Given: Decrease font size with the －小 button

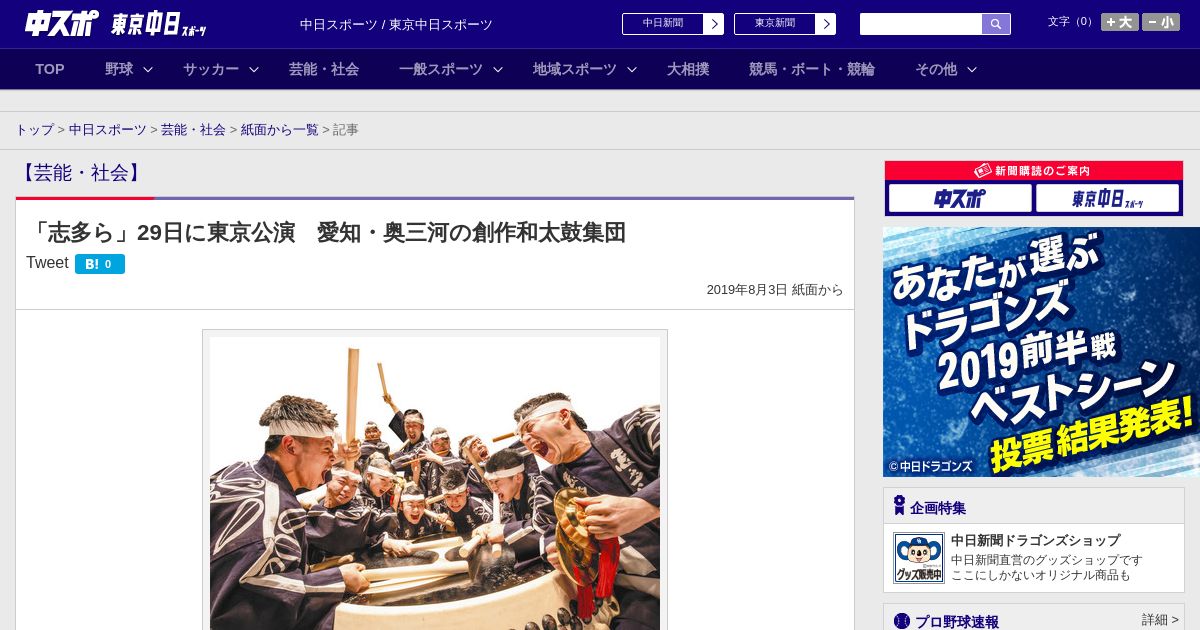Looking at the screenshot, I should pos(1161,22).
